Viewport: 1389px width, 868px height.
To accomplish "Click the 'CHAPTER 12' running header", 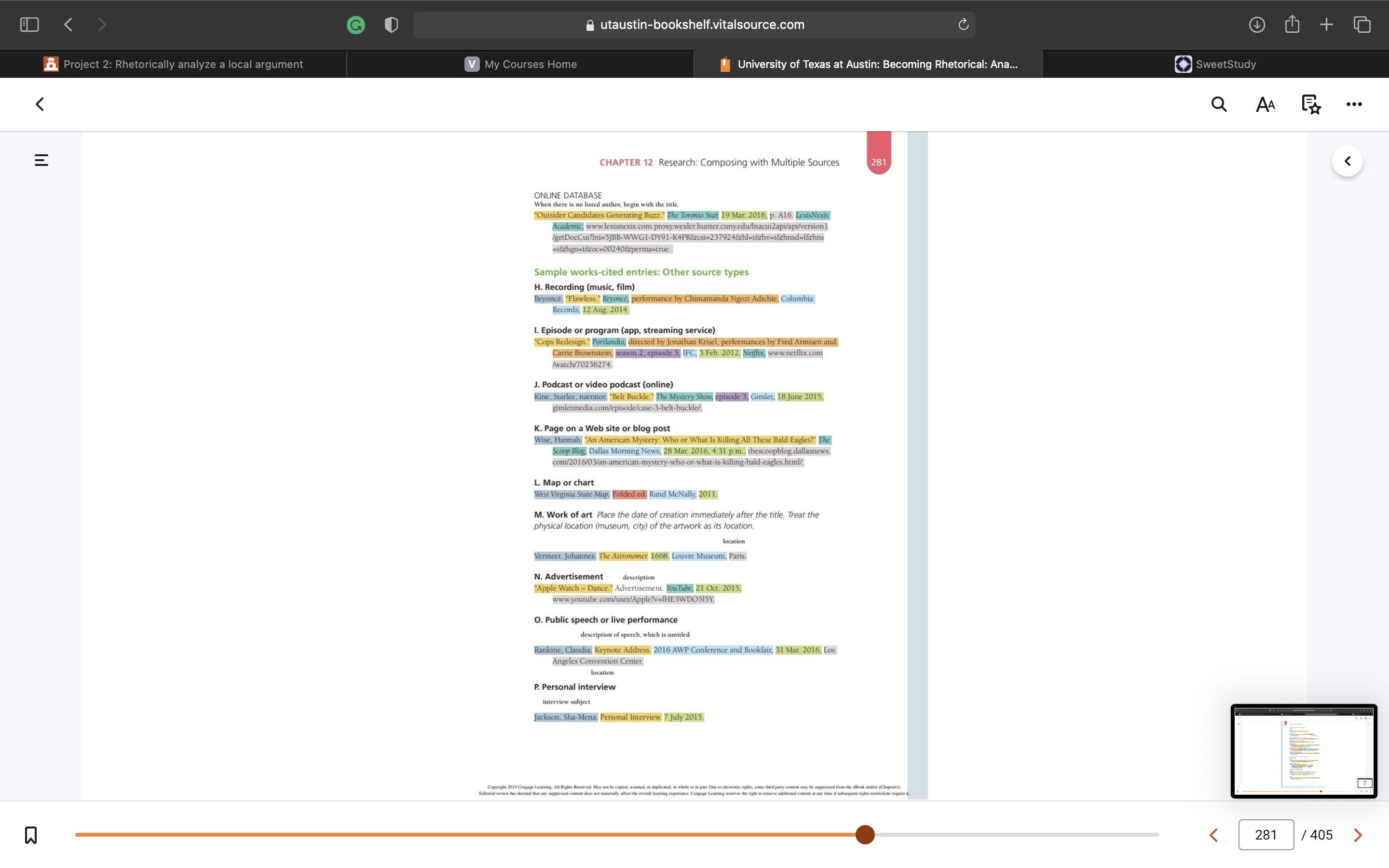I will [x=626, y=163].
